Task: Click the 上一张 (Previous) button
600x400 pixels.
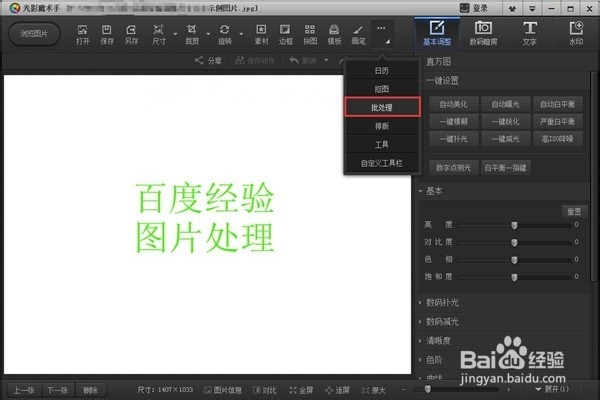Action: point(24,390)
